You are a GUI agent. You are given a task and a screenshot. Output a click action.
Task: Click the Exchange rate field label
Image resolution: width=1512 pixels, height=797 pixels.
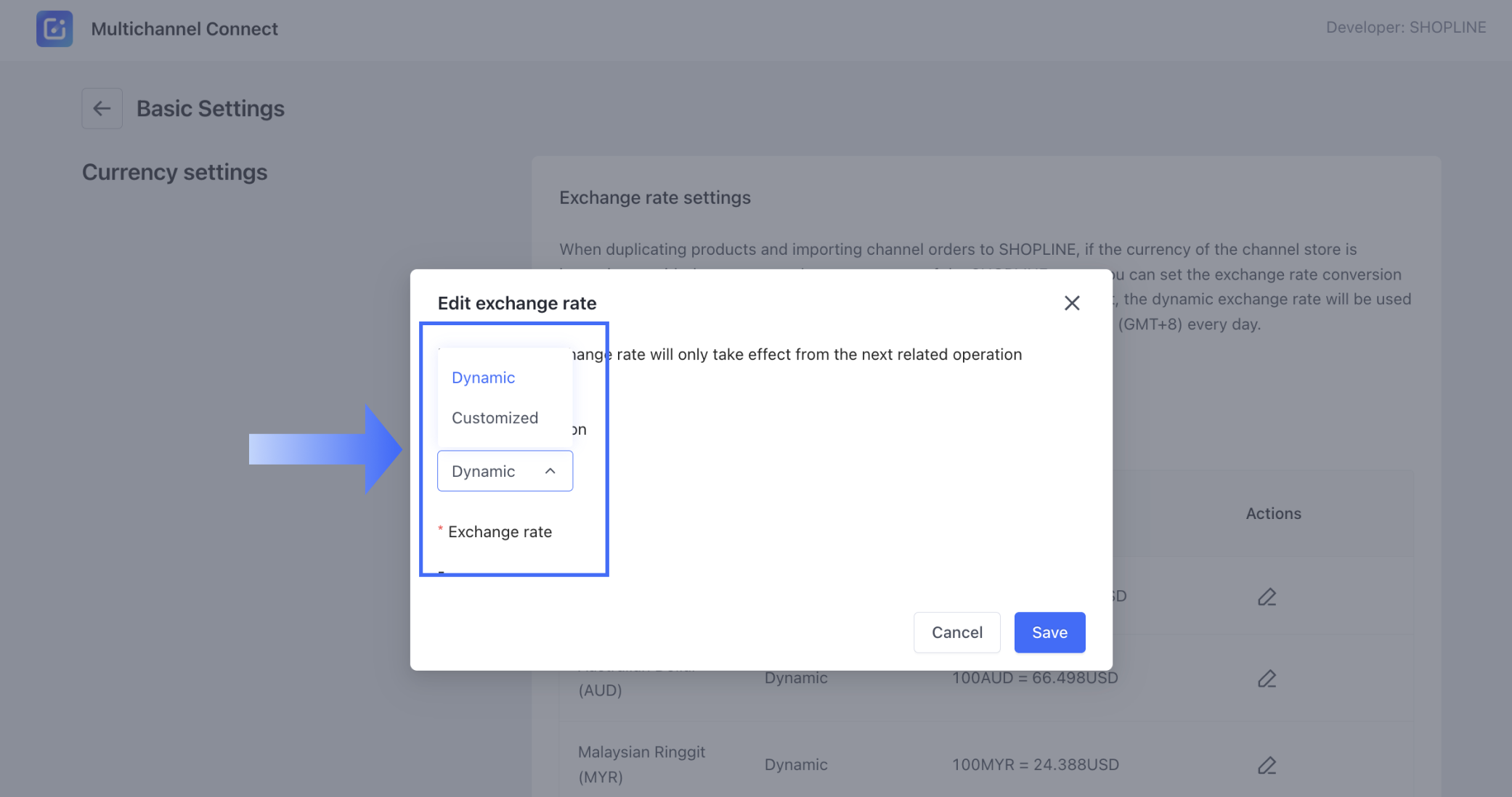click(500, 532)
